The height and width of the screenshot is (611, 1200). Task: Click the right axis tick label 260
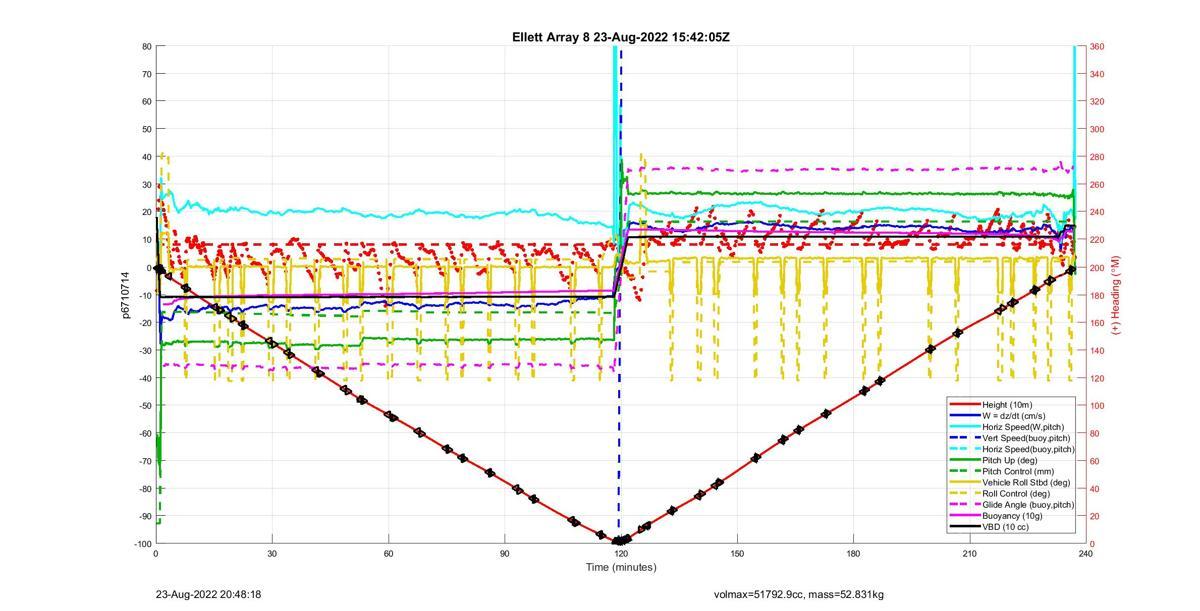[1097, 185]
